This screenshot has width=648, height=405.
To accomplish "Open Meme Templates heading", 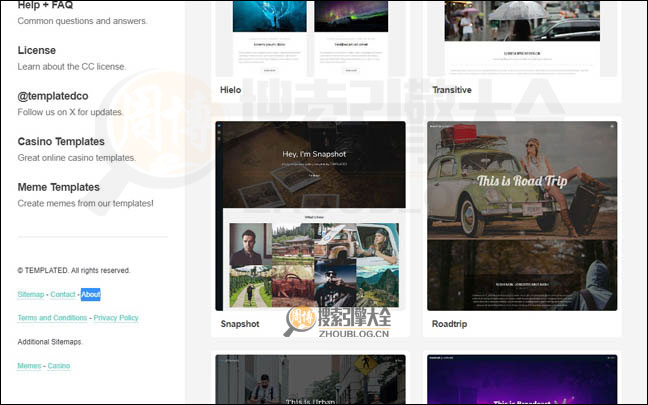I will (x=58, y=187).
